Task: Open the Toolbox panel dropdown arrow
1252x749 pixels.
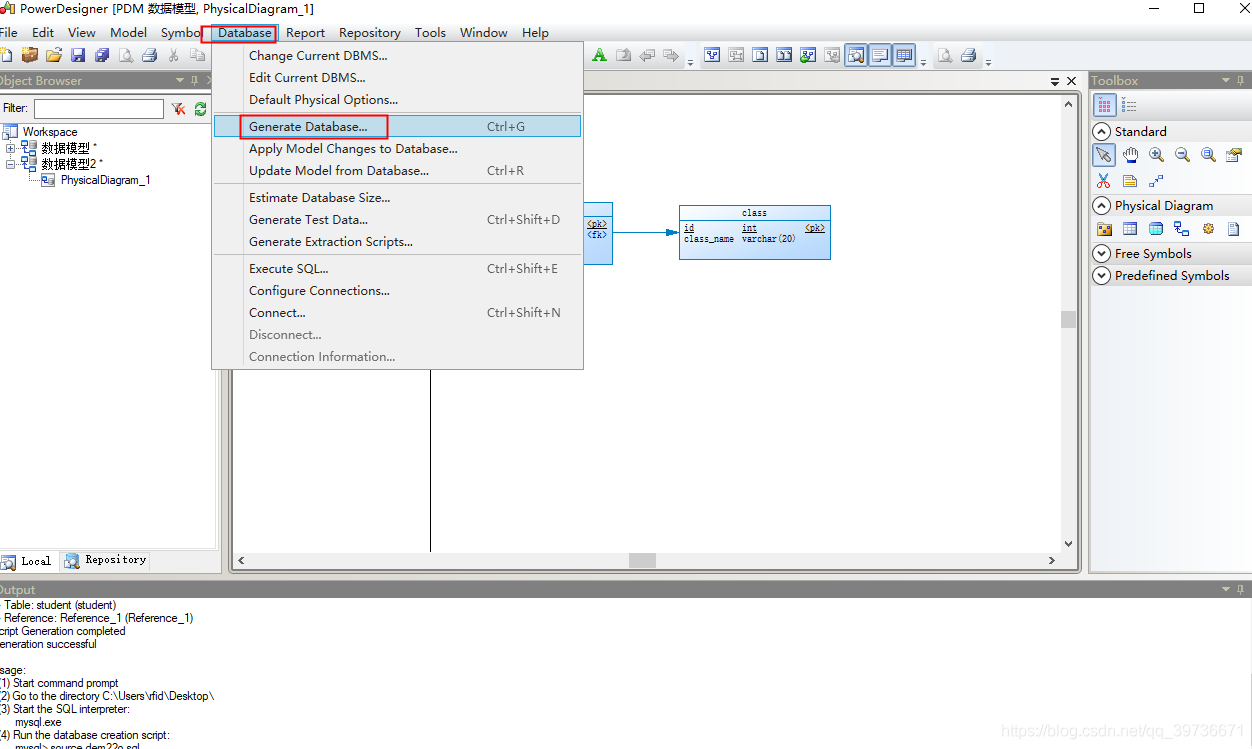Action: coord(1225,80)
